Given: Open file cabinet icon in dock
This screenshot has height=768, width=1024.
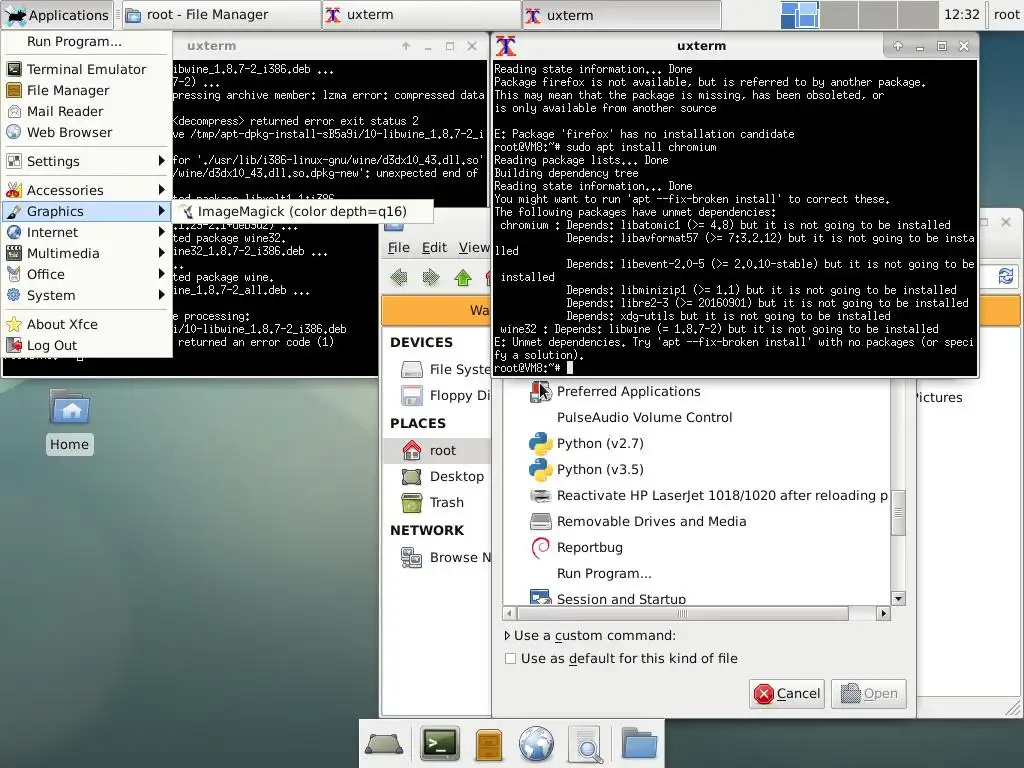Looking at the screenshot, I should tap(488, 744).
